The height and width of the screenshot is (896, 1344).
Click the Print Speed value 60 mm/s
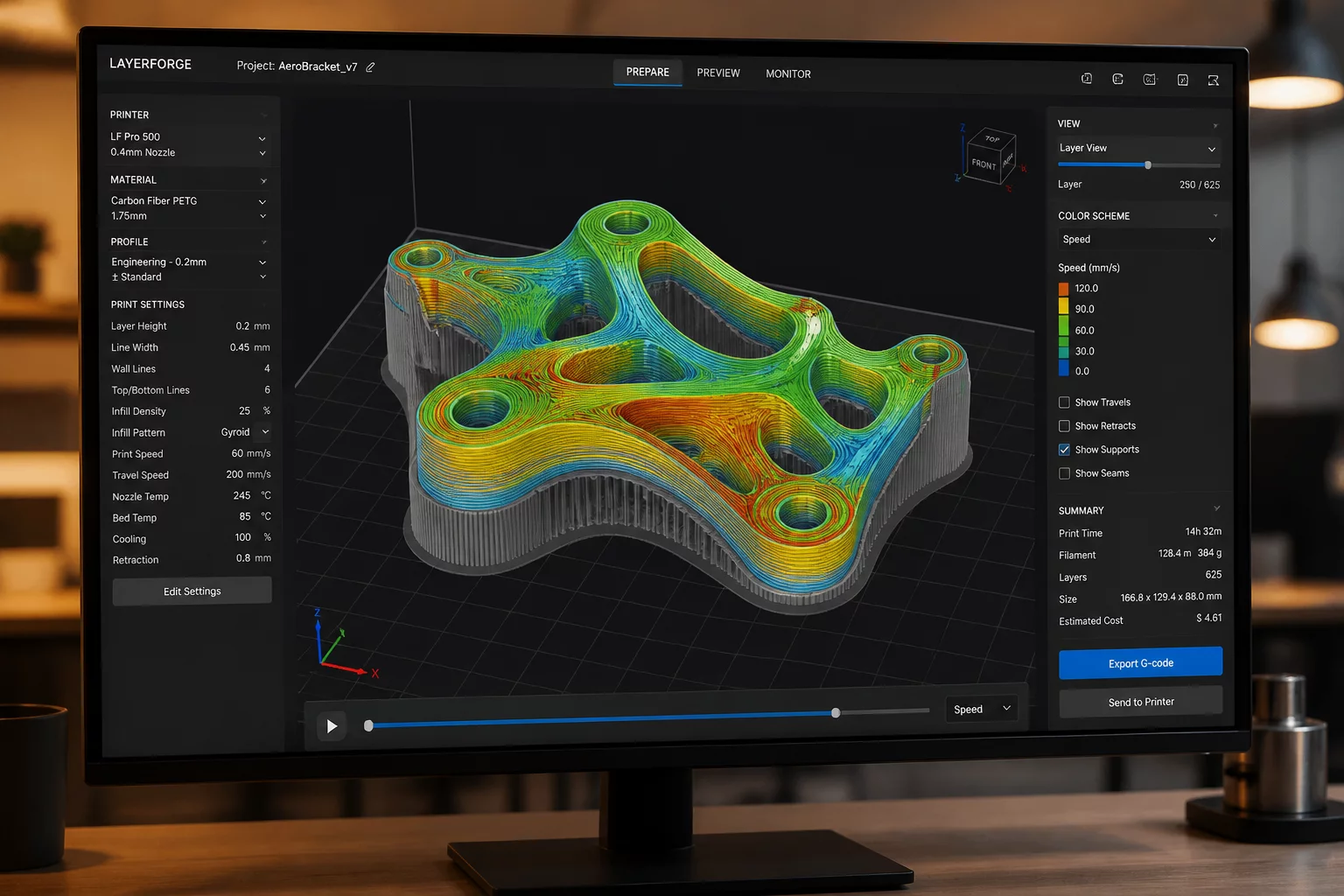click(x=251, y=454)
